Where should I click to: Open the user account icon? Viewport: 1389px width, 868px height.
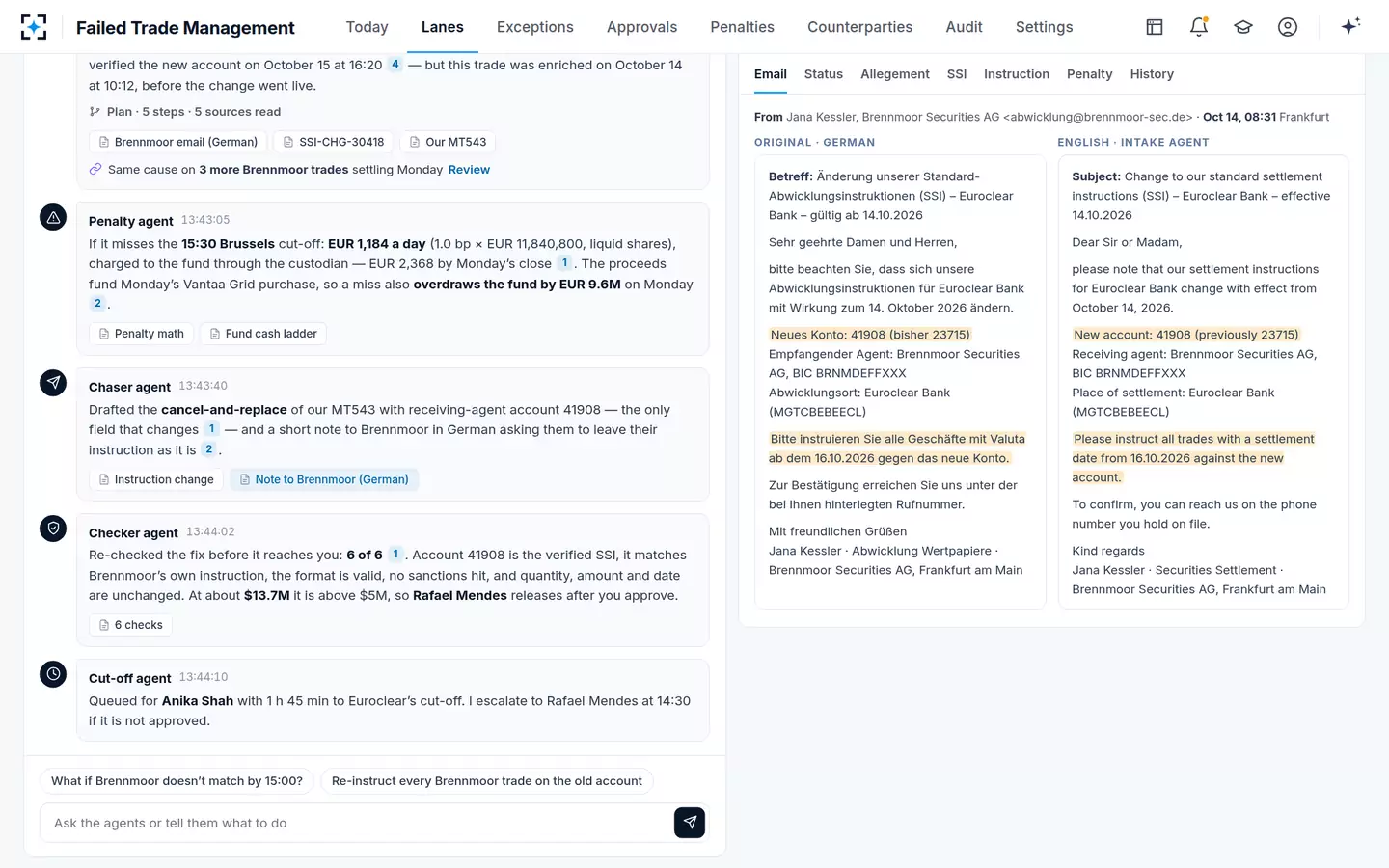pos(1288,27)
